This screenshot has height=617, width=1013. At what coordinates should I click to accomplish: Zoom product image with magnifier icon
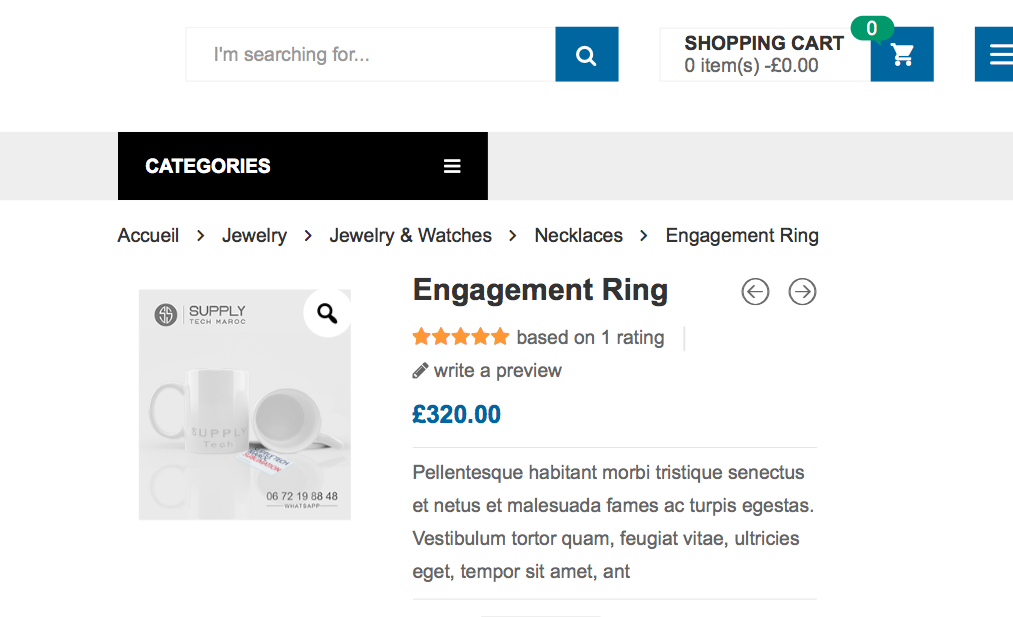coord(327,313)
